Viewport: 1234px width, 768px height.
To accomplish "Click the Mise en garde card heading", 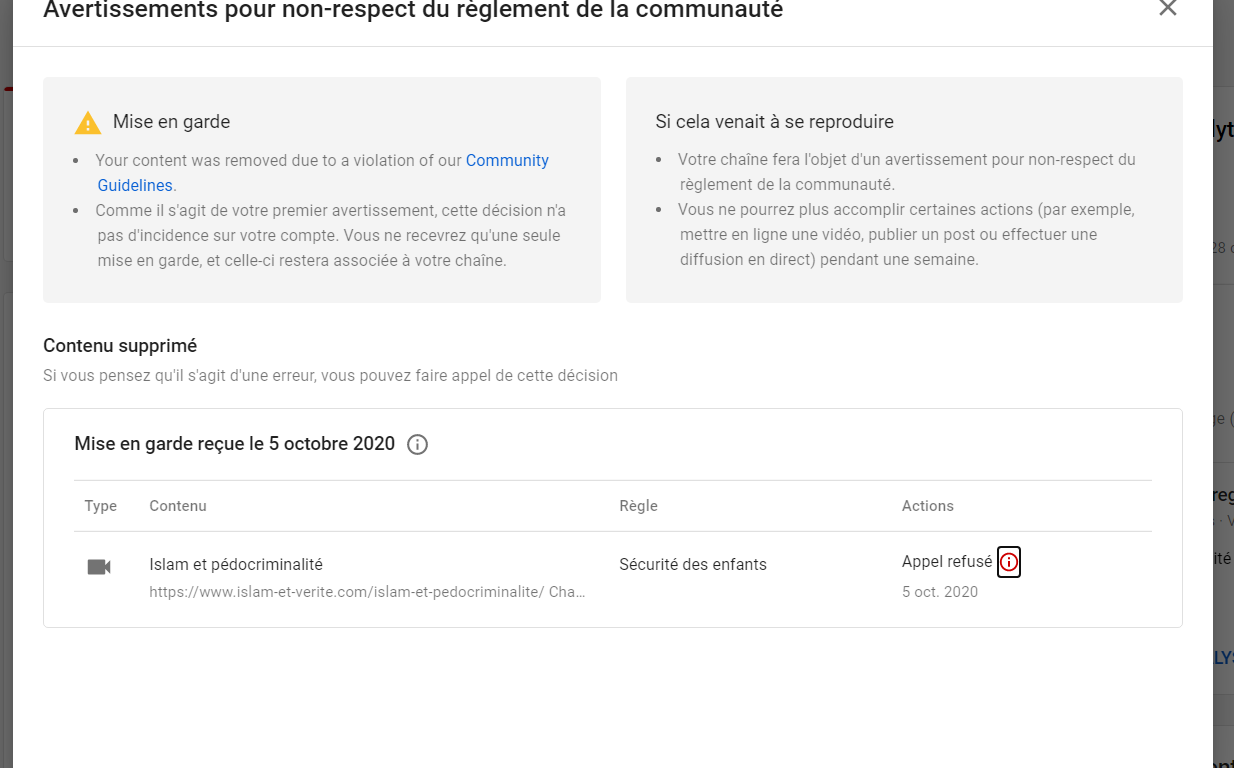I will click(x=172, y=122).
